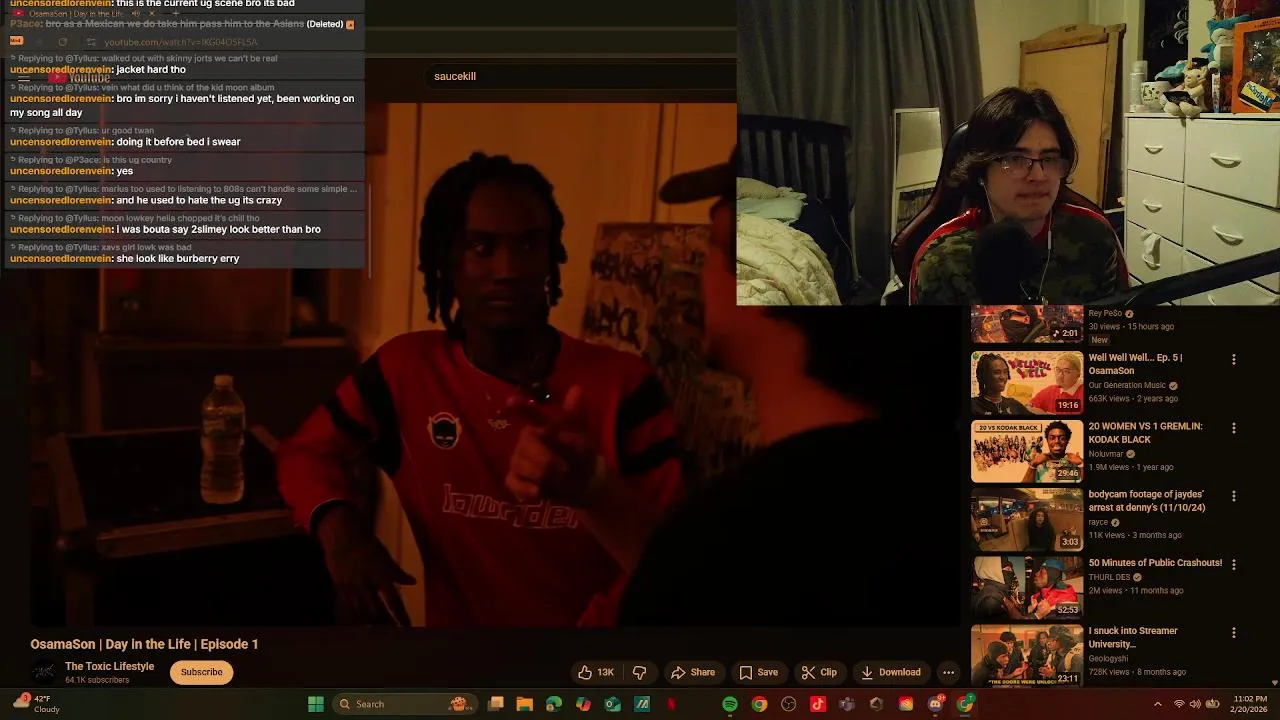Click the Windows taskbar Search box
Screen dimensions: 1280x720
pos(405,704)
